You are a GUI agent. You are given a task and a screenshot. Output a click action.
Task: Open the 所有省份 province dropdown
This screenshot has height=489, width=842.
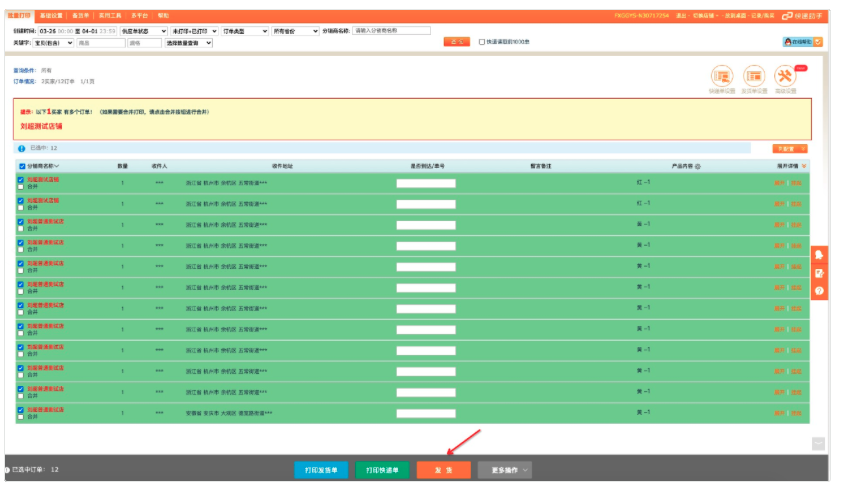click(294, 31)
